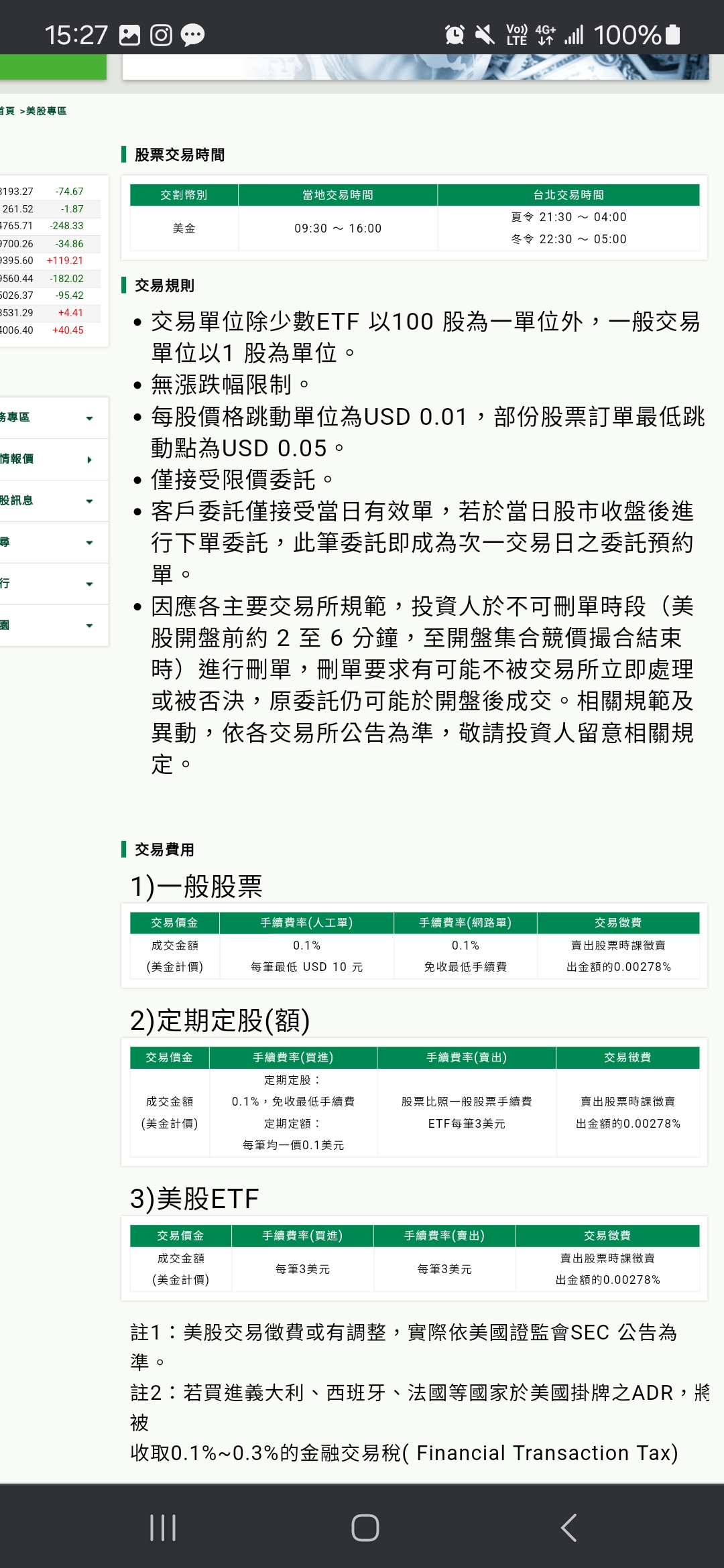Click the 交易費用 section heading
Viewport: 724px width, 1568px height.
coord(164,850)
